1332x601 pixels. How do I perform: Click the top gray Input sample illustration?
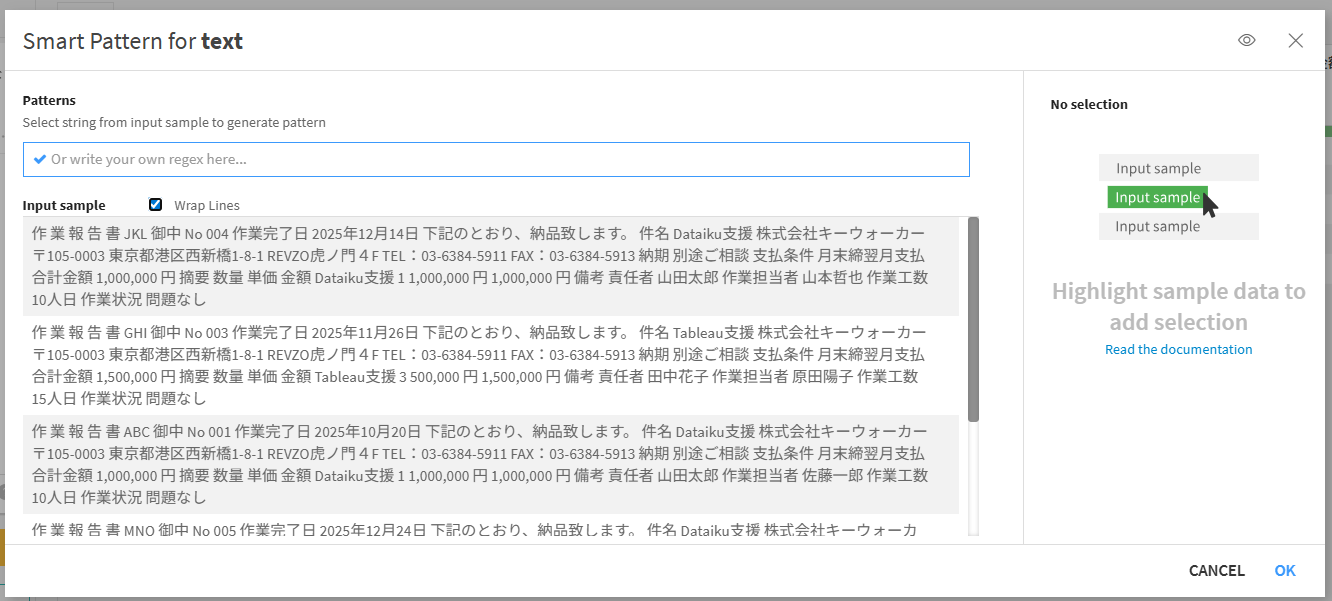pos(1178,169)
